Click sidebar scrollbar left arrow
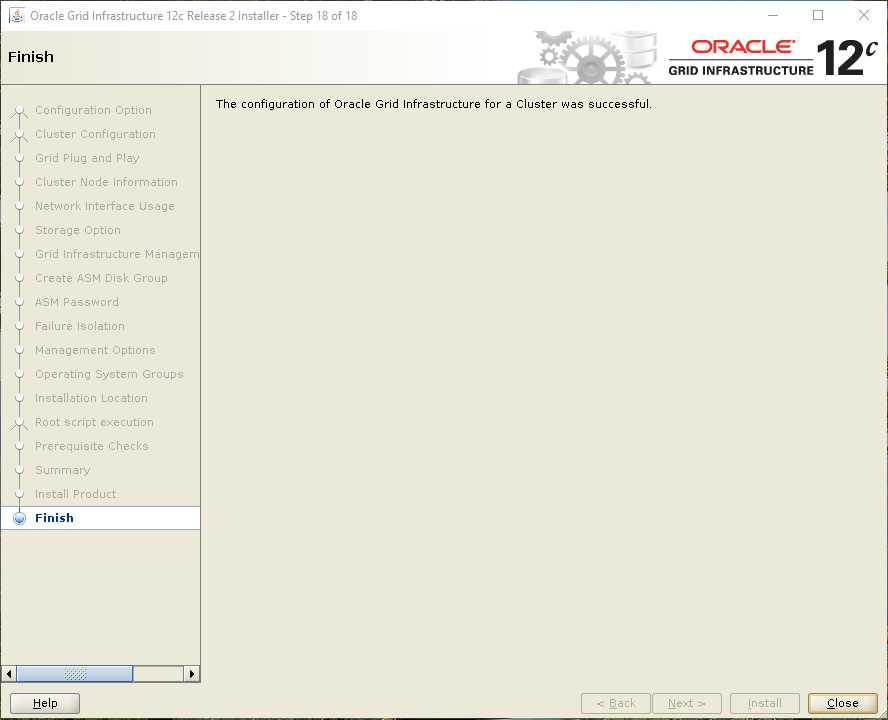Screen dimensions: 888x720 coord(8,674)
